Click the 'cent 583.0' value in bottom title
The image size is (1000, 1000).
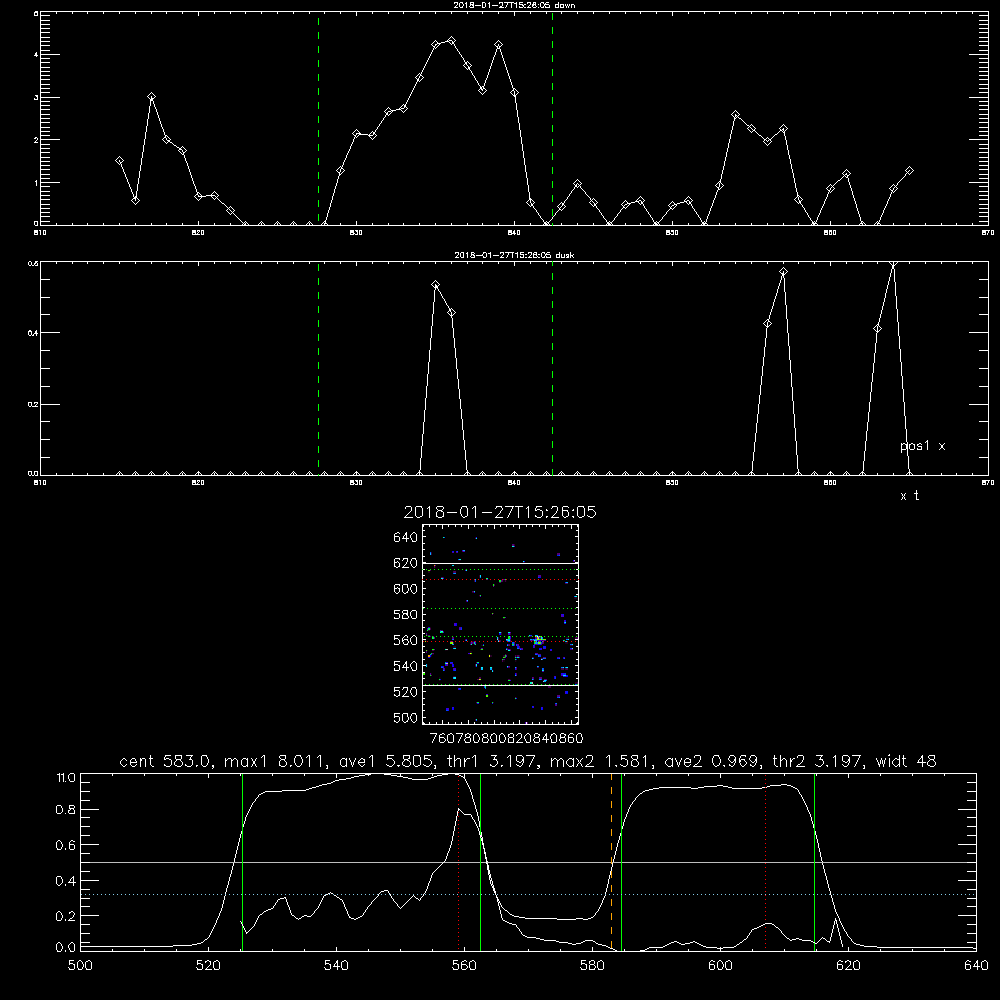[165, 761]
